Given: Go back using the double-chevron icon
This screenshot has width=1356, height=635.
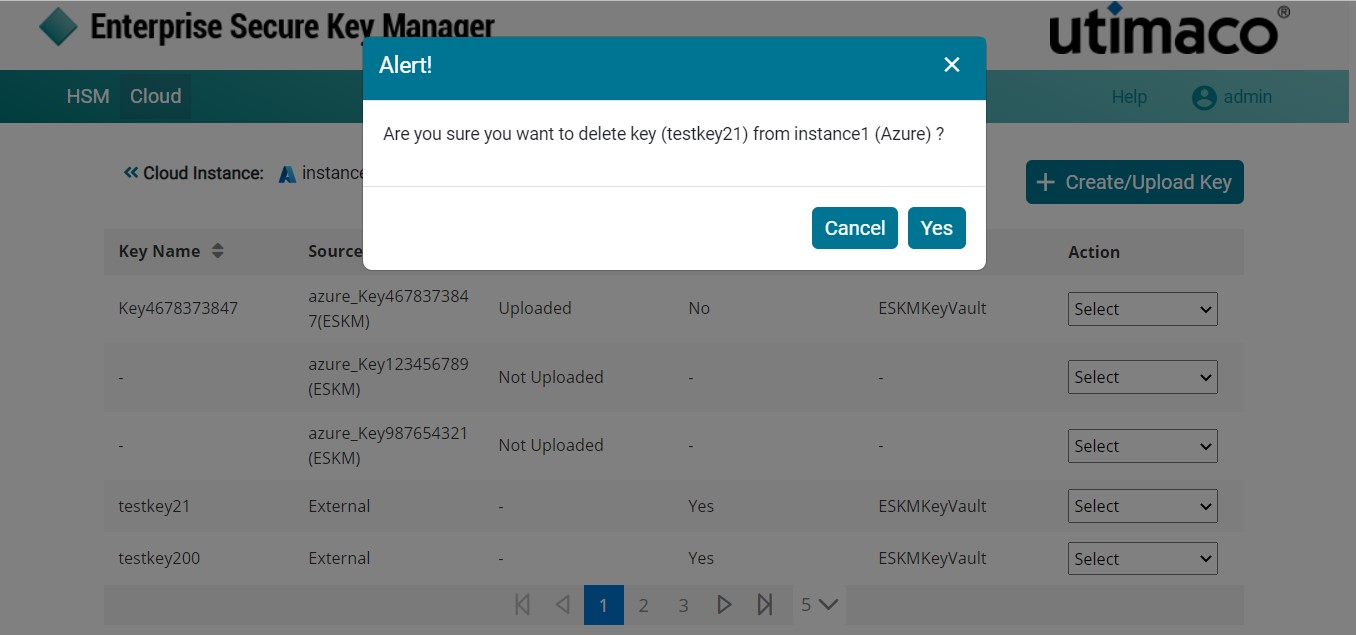Looking at the screenshot, I should click(x=130, y=173).
